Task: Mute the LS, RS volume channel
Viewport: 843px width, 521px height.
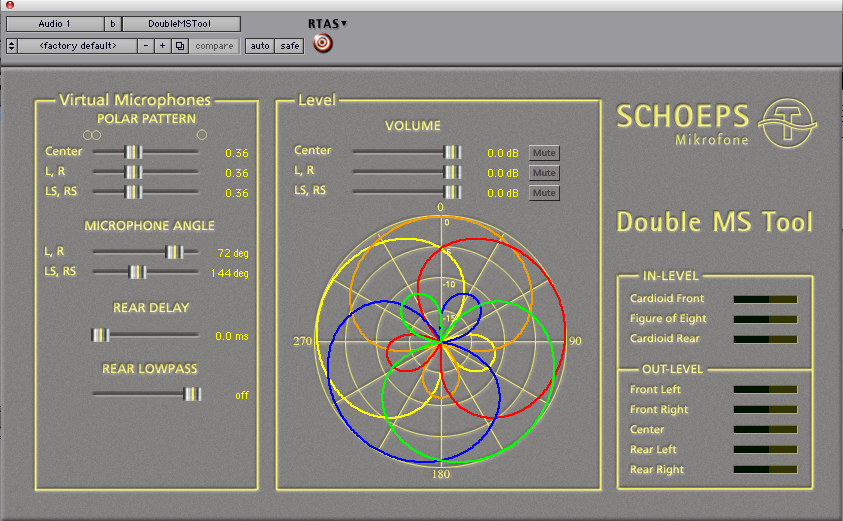Action: 544,192
